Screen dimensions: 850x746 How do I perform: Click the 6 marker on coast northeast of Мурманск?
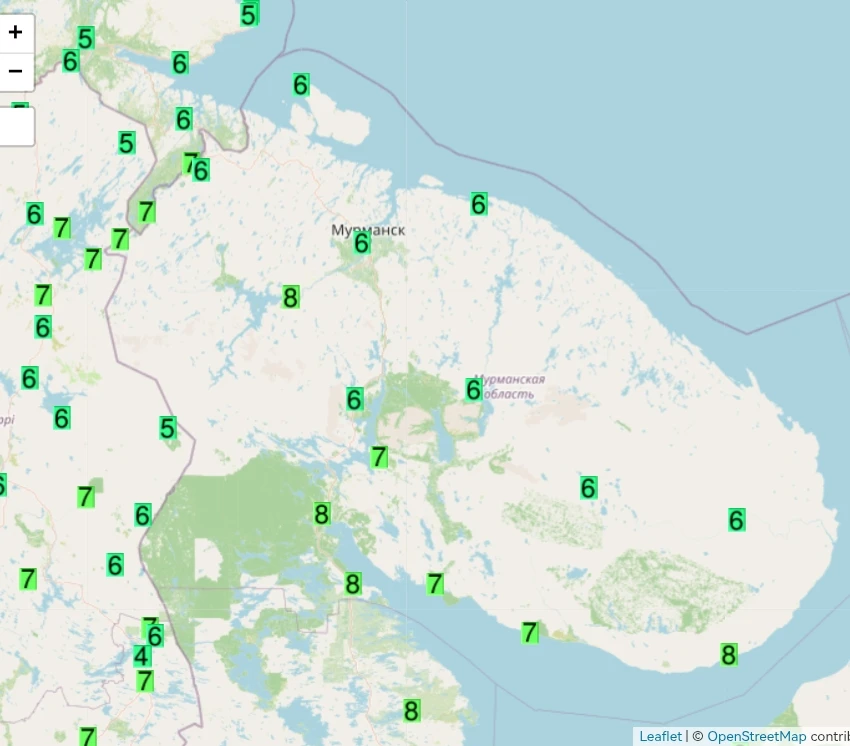coord(479,204)
